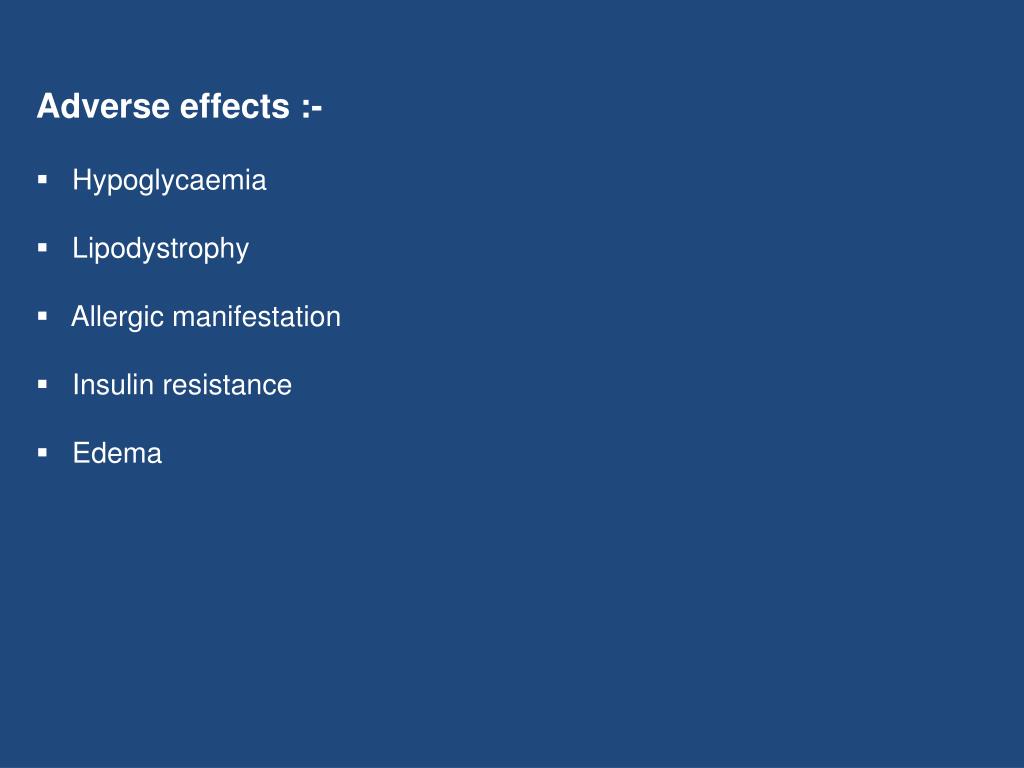
Task: Click the Hypoglycaemia bullet text
Action: 169,181
